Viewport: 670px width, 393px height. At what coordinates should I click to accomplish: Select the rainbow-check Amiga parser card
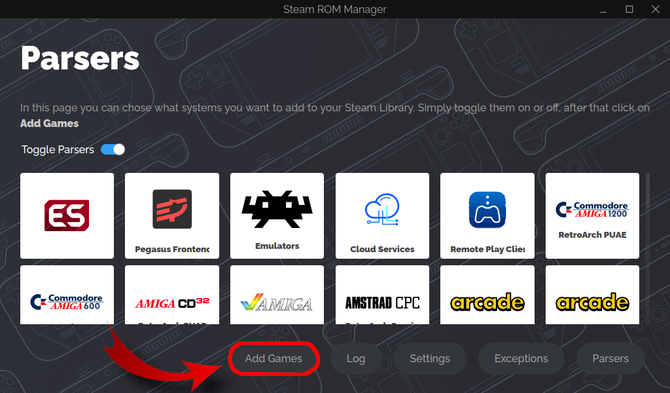click(x=277, y=295)
